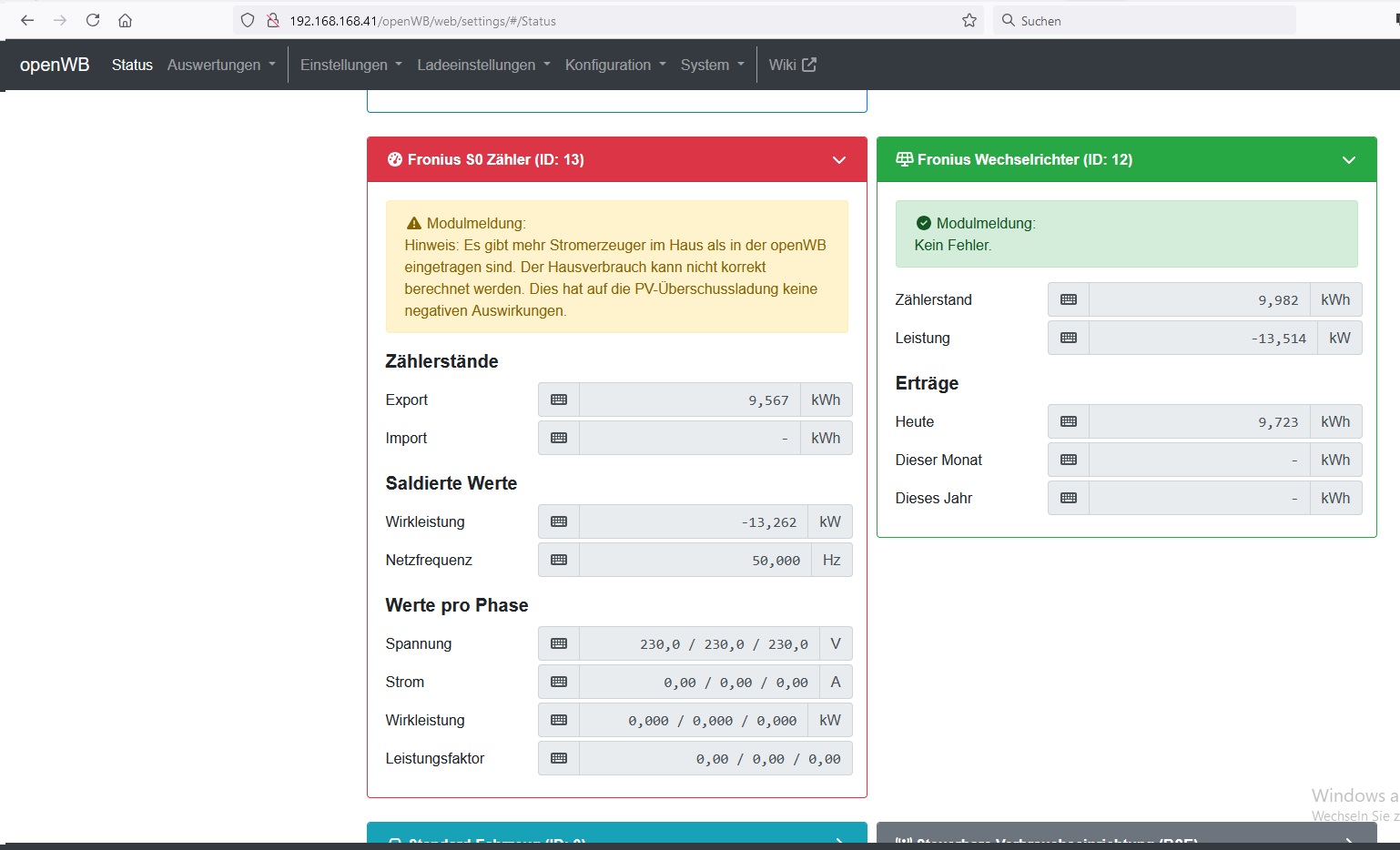The height and width of the screenshot is (850, 1400).
Task: Click the Fronius Wechselrichter (ID: 12) header title
Action: tap(1024, 159)
